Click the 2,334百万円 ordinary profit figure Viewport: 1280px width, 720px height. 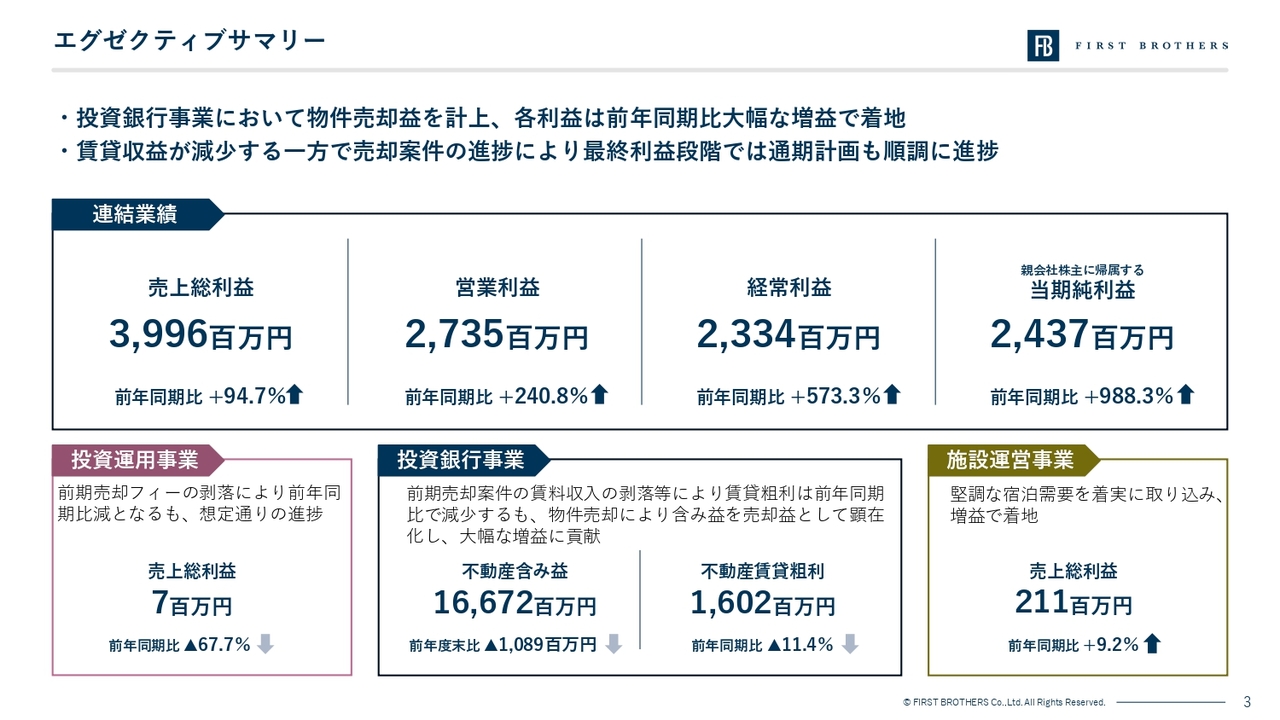pos(789,335)
